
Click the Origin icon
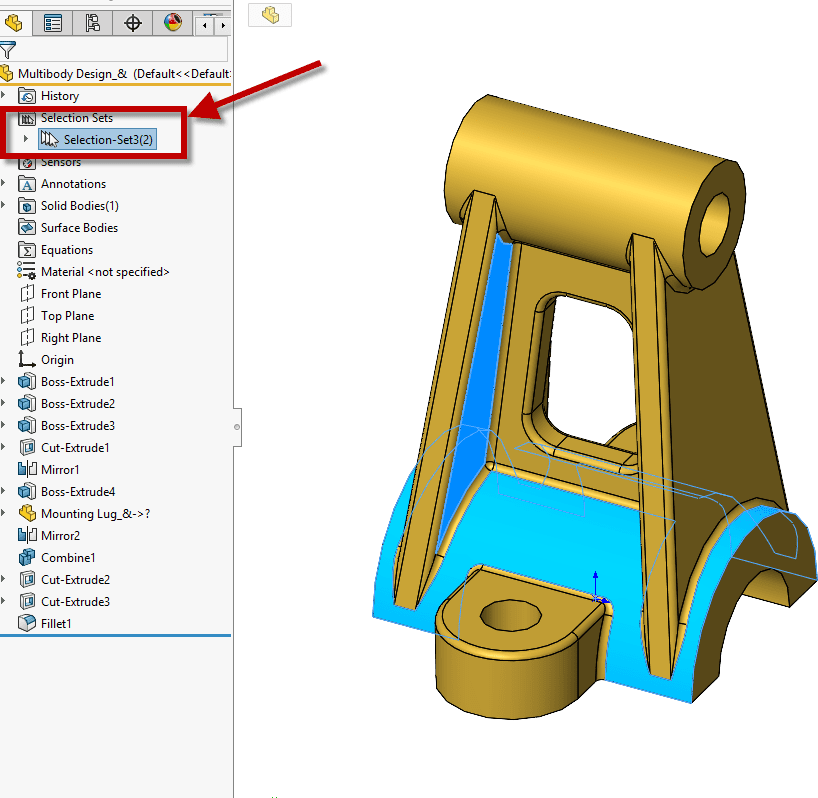pos(27,359)
